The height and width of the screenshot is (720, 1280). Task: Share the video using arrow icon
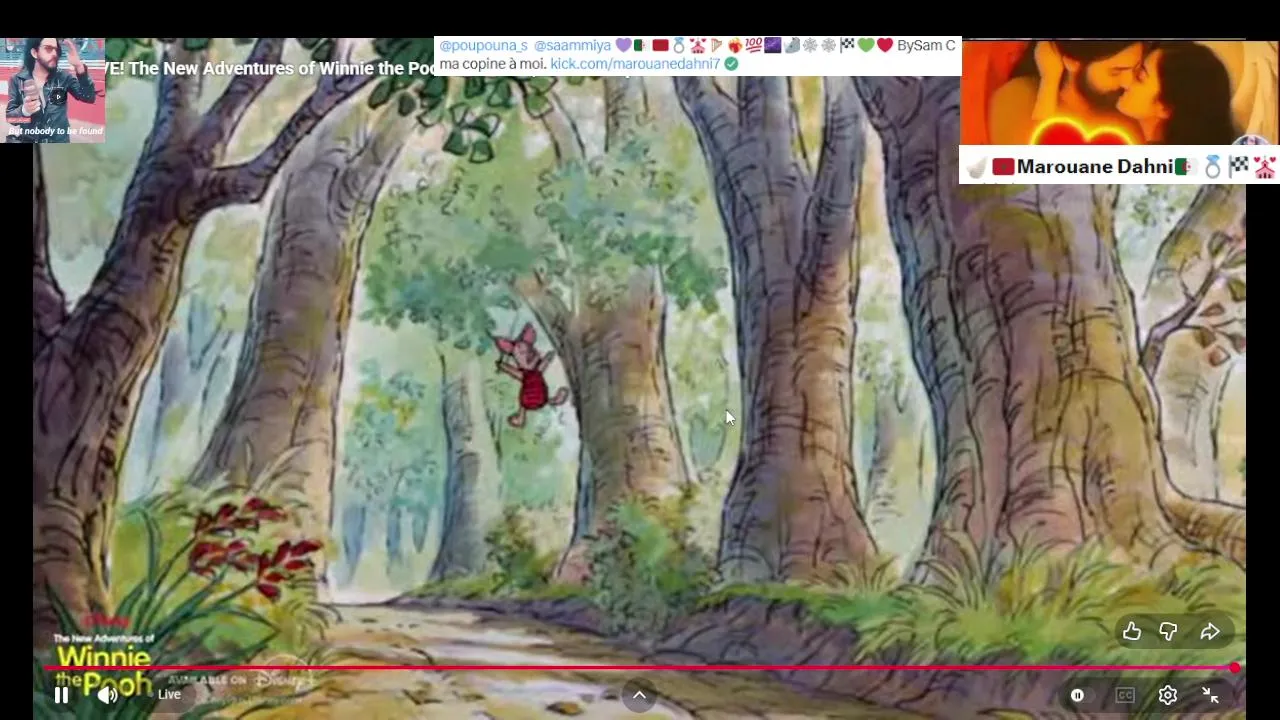(1210, 631)
